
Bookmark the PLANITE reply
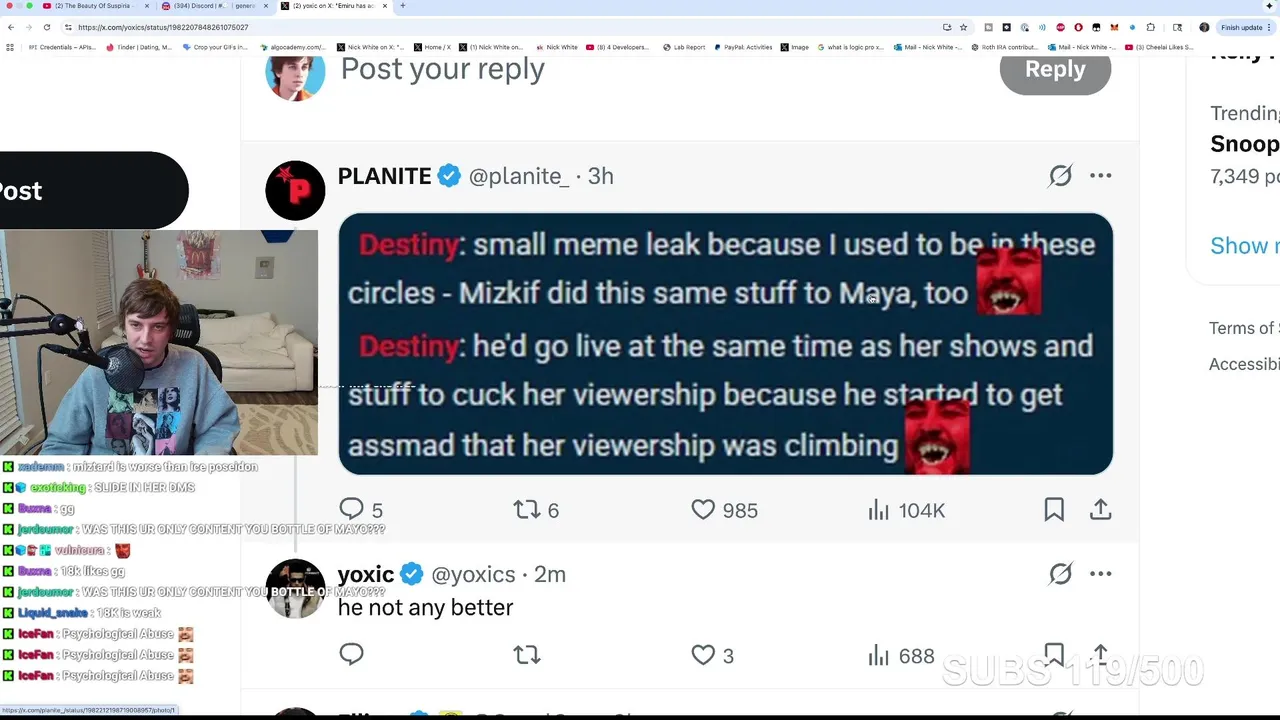pos(1054,510)
